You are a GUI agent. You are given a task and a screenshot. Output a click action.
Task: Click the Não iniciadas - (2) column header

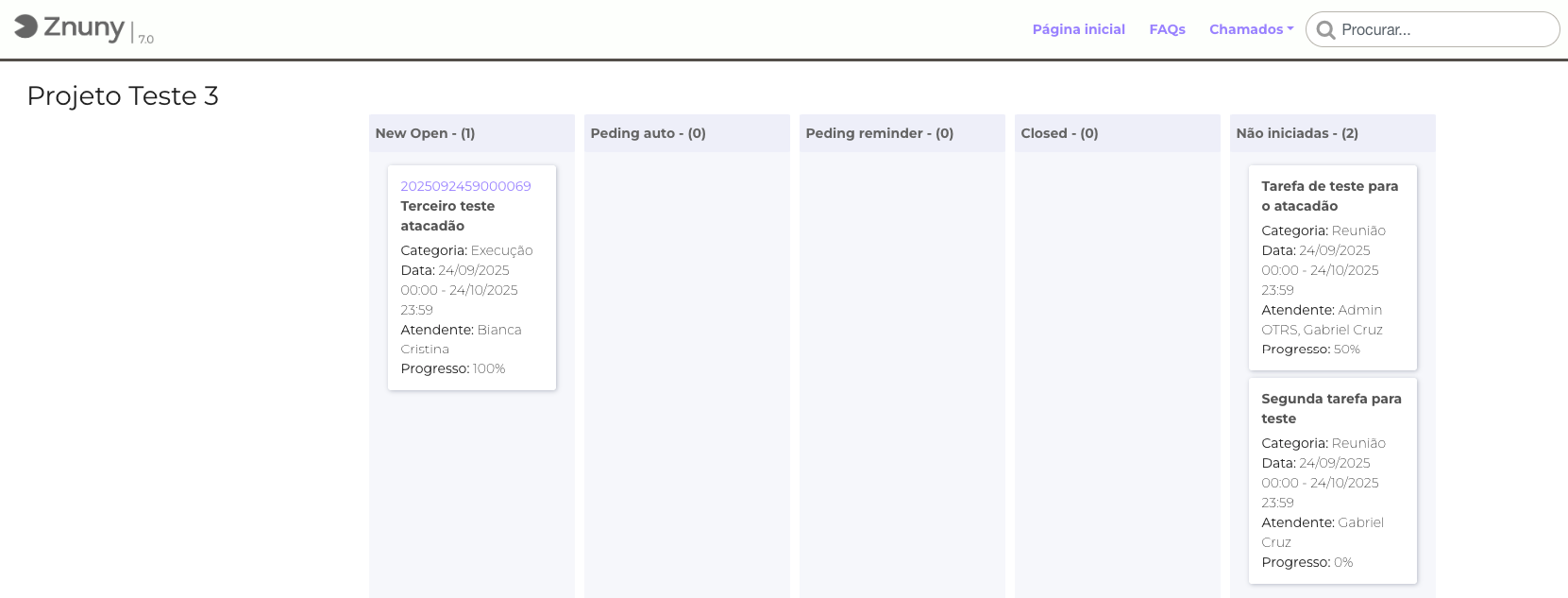pos(1333,133)
